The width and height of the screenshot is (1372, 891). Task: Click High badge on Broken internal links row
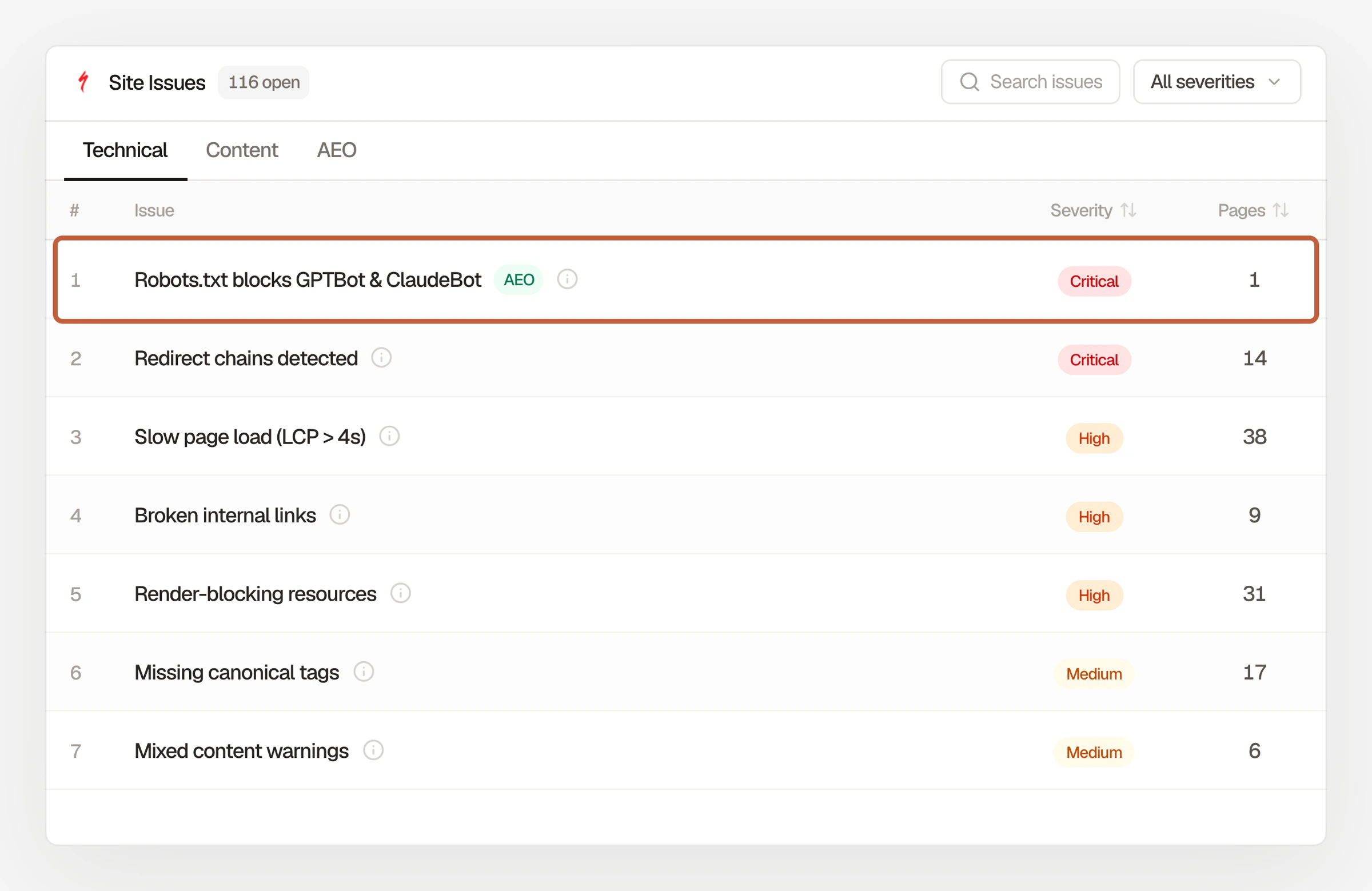pyautogui.click(x=1094, y=517)
